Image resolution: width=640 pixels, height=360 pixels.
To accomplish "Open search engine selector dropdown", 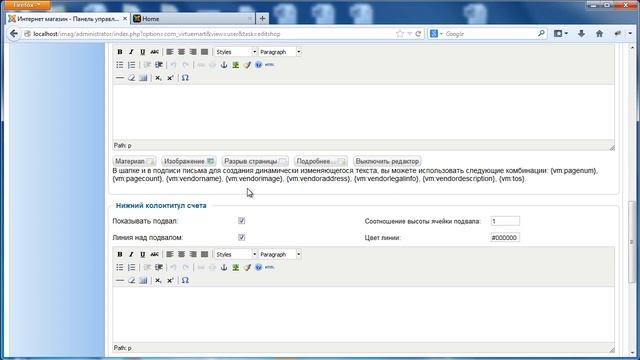I will (436, 34).
